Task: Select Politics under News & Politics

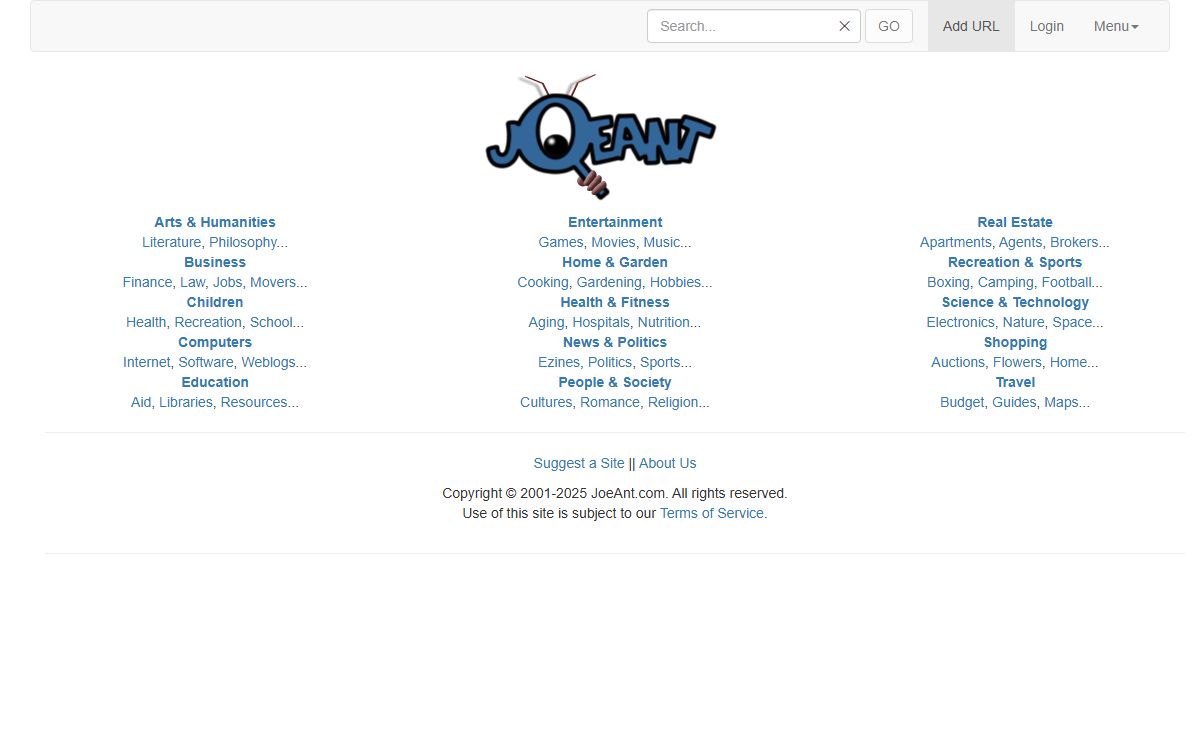Action: coord(610,362)
